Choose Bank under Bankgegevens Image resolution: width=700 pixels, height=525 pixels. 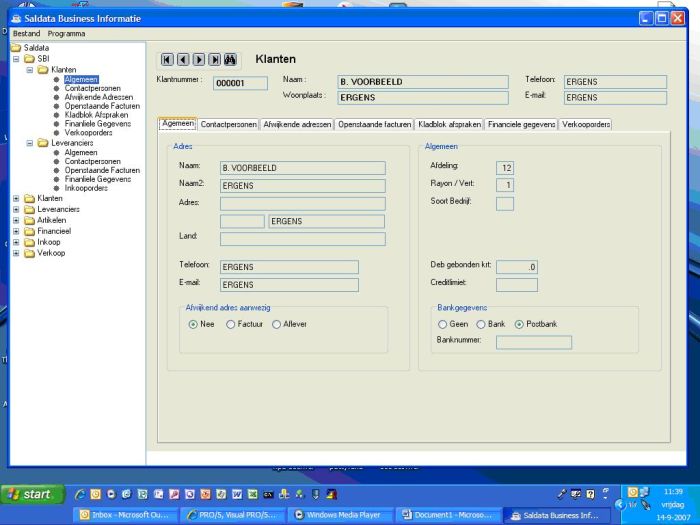point(480,324)
